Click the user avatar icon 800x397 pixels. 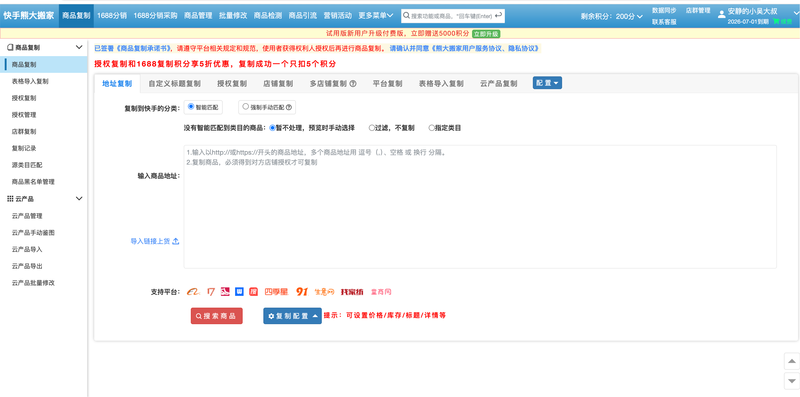point(721,14)
